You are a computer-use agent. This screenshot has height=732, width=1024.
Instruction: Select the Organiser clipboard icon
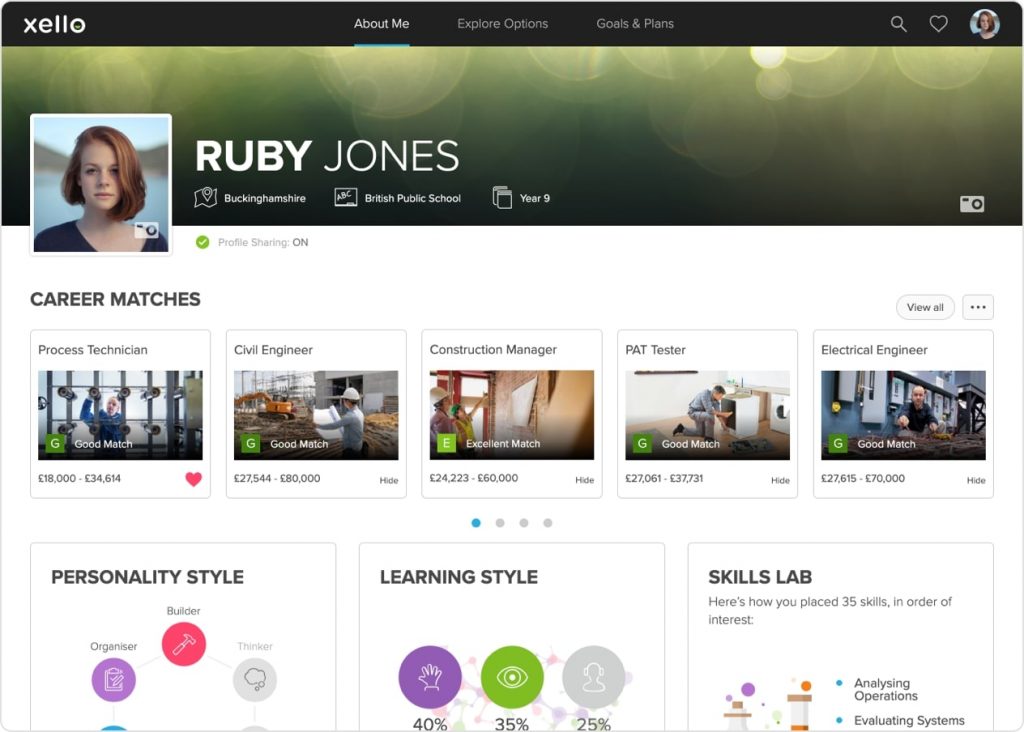point(114,680)
